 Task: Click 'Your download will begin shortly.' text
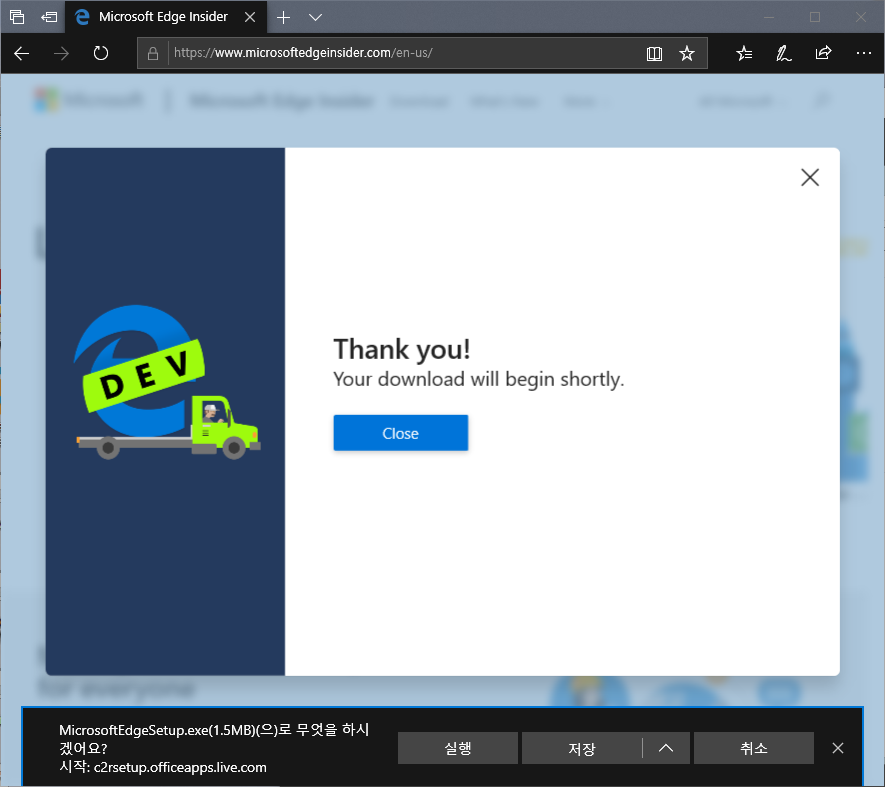coord(479,379)
